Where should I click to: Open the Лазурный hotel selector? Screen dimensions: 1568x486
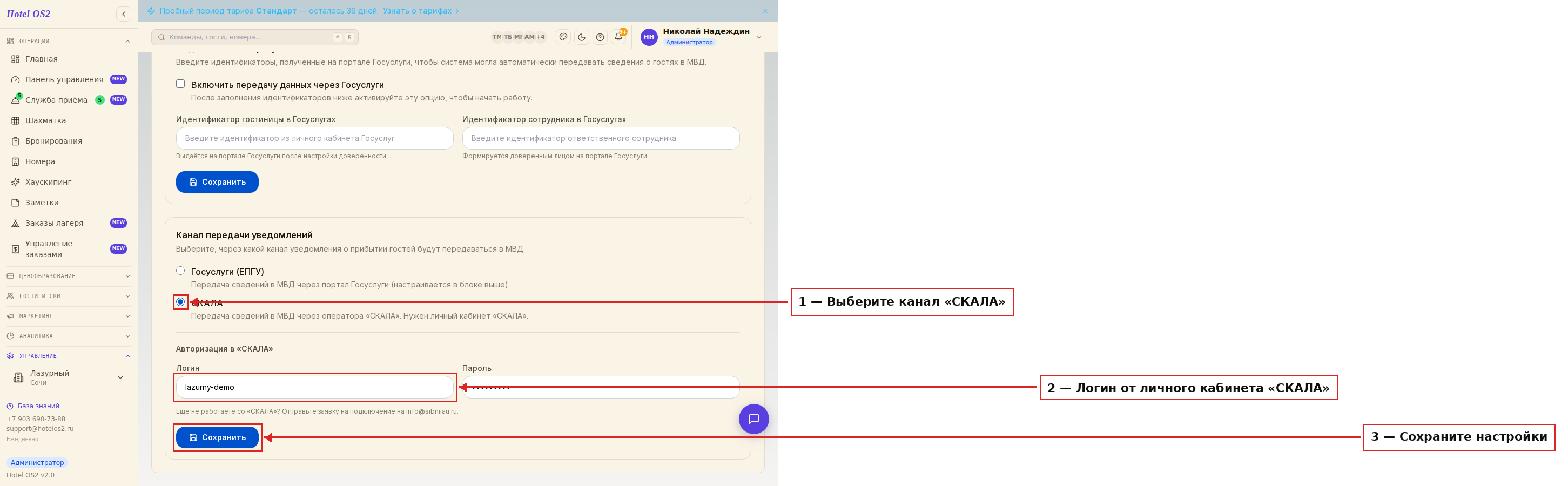[x=69, y=377]
